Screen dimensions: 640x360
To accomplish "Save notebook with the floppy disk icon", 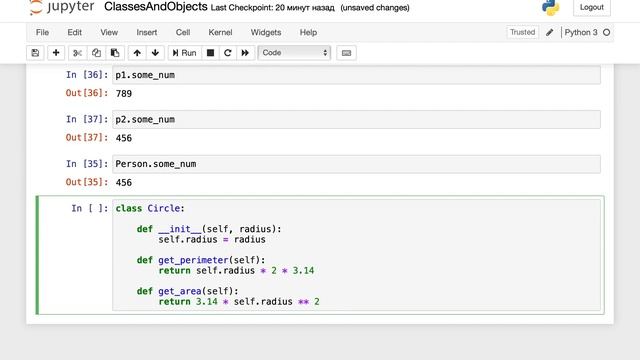I will [36, 53].
